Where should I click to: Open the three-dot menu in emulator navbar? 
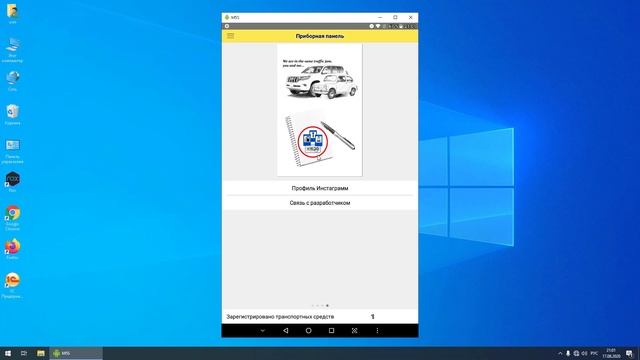tap(377, 331)
